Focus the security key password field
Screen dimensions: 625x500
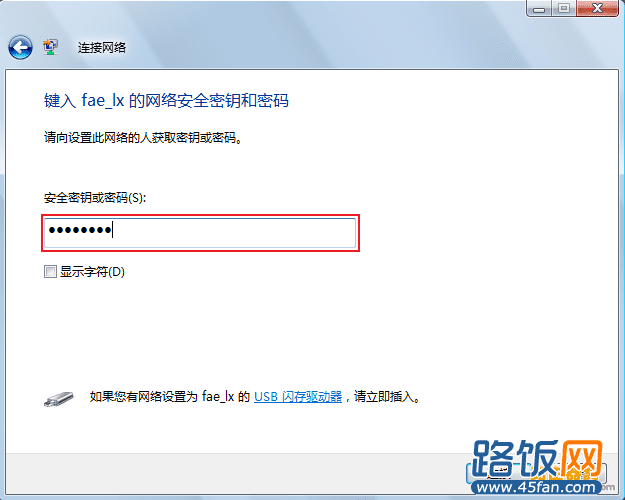click(x=200, y=233)
